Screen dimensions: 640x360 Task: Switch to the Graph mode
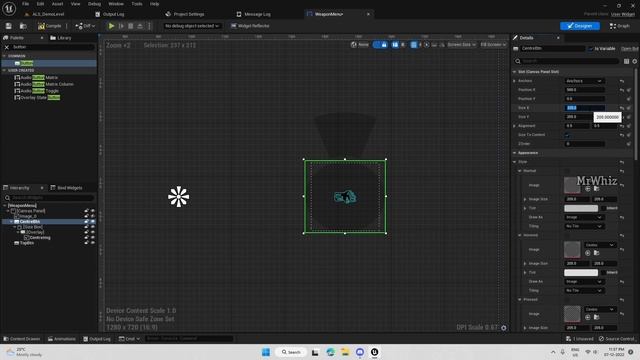[x=620, y=26]
